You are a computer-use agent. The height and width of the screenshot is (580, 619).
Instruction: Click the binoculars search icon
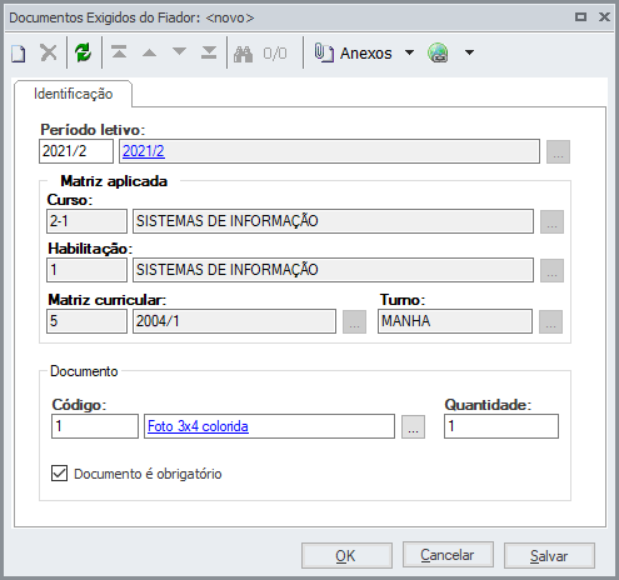click(x=243, y=54)
